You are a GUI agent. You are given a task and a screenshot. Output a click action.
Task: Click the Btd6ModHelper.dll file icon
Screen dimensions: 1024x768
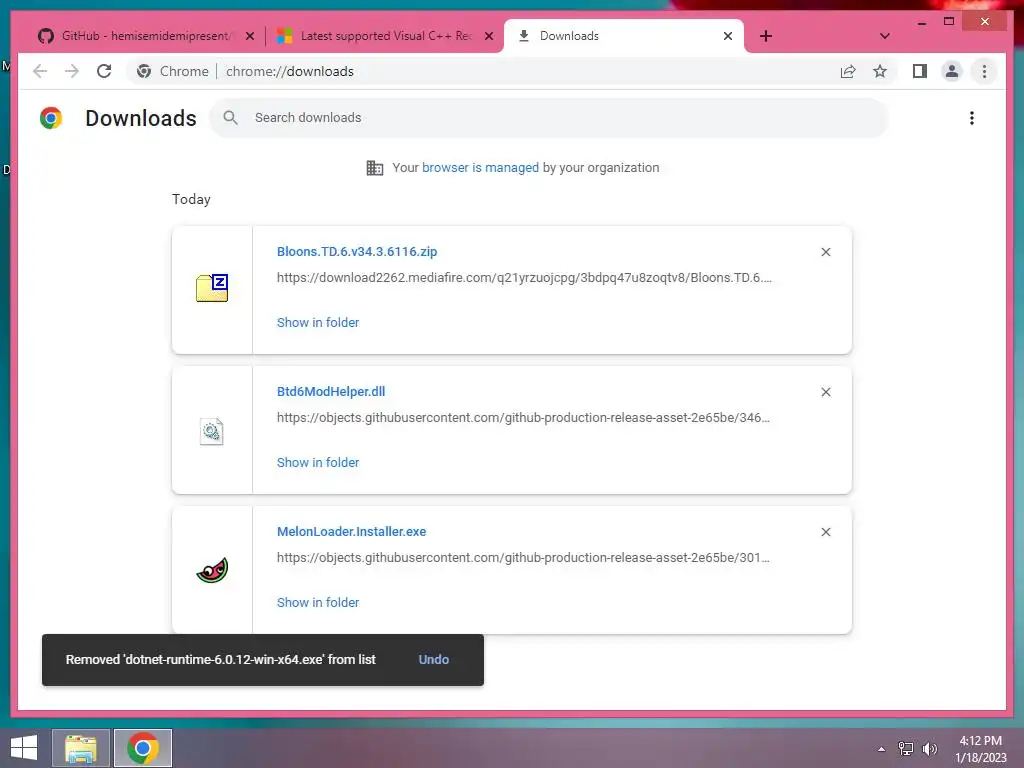212,431
